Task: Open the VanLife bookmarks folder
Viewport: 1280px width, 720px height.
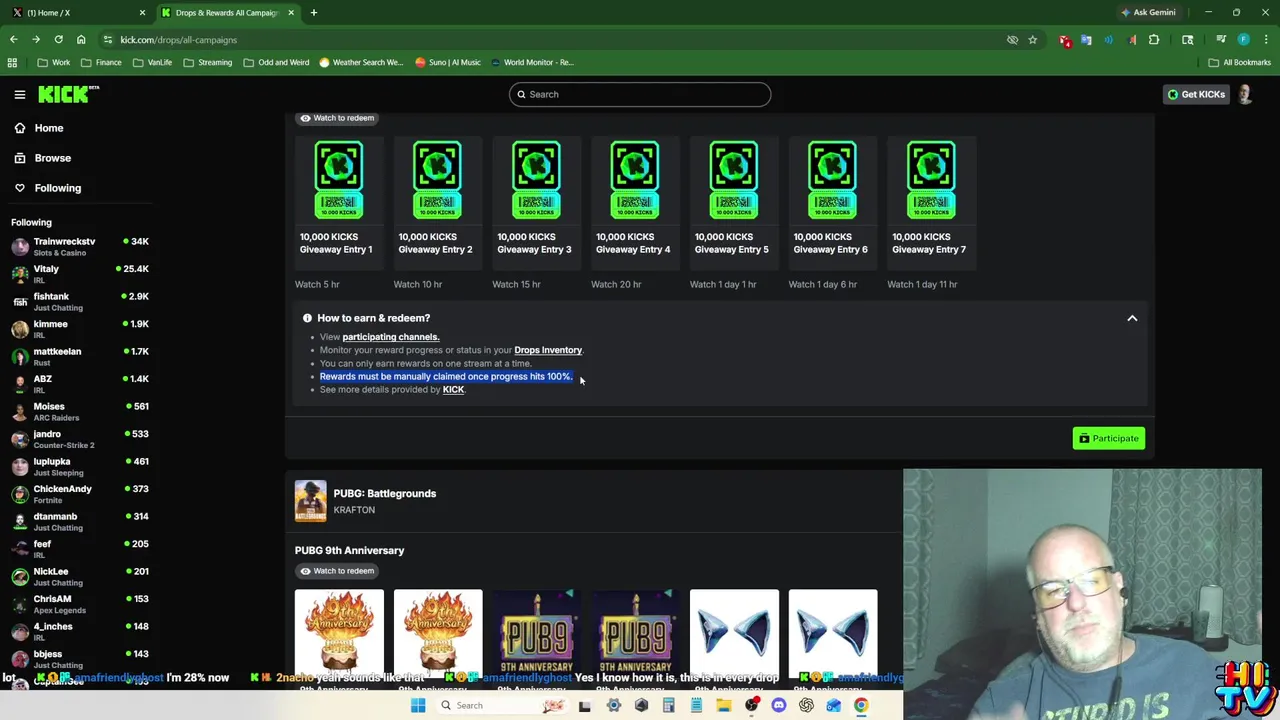Action: [152, 62]
